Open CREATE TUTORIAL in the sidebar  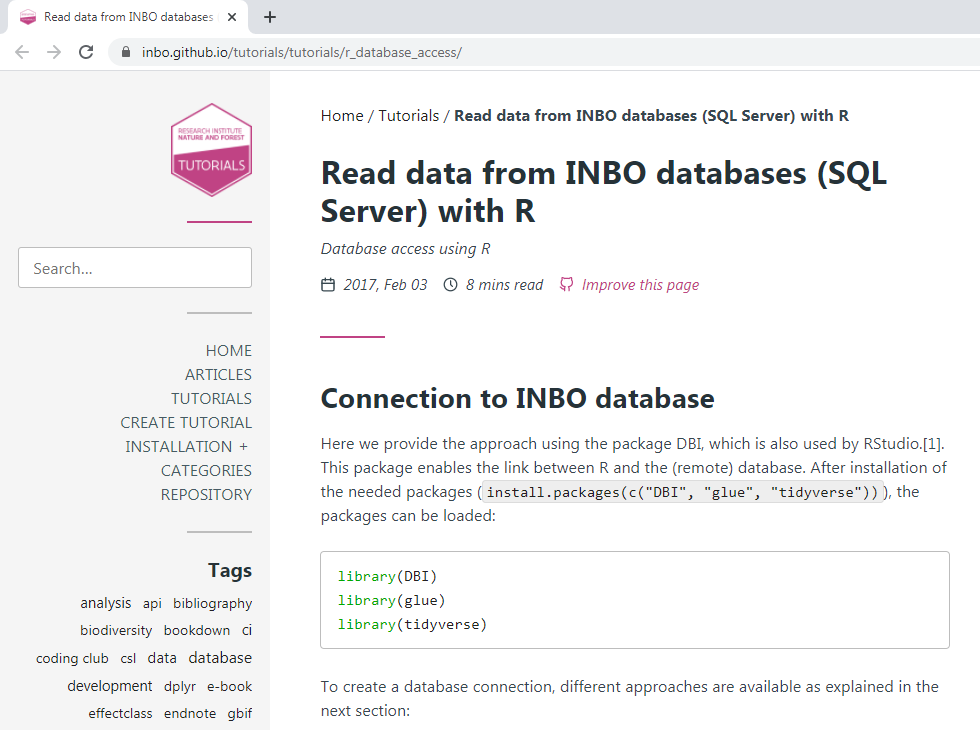point(186,422)
